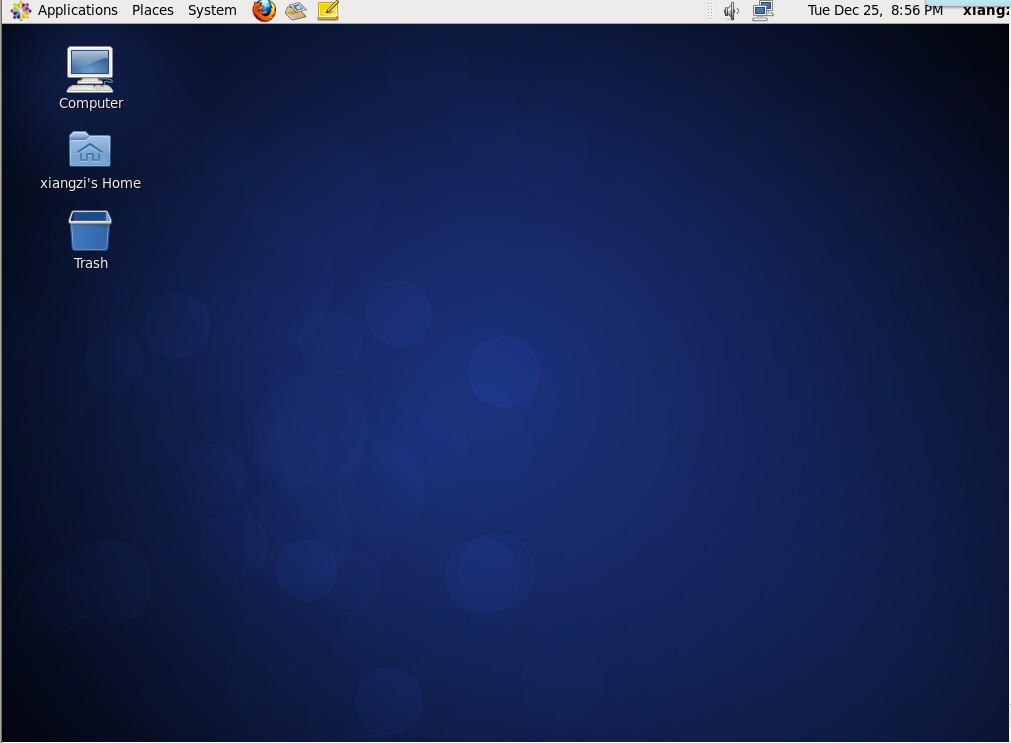Image resolution: width=1011 pixels, height=743 pixels.
Task: Open the mail client launcher icon
Action: tap(295, 11)
